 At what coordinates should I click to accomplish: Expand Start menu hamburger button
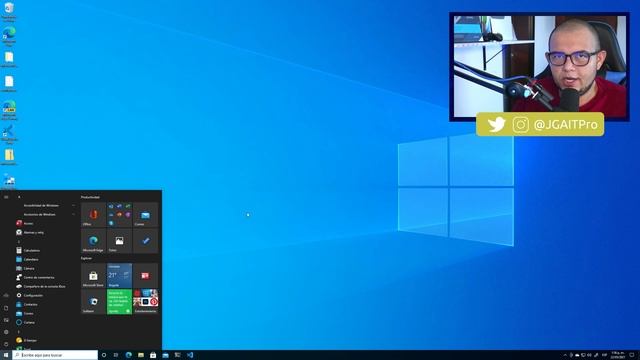pyautogui.click(x=6, y=197)
